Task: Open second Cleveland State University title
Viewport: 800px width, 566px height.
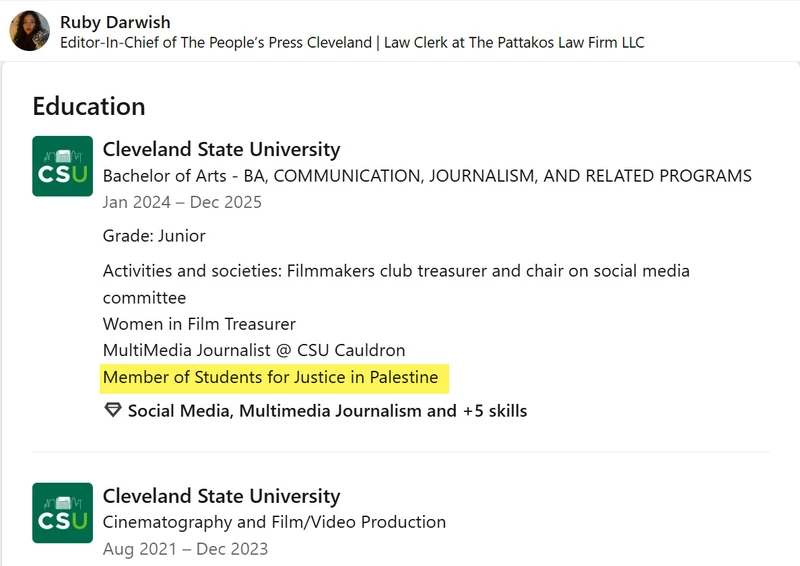Action: (221, 496)
